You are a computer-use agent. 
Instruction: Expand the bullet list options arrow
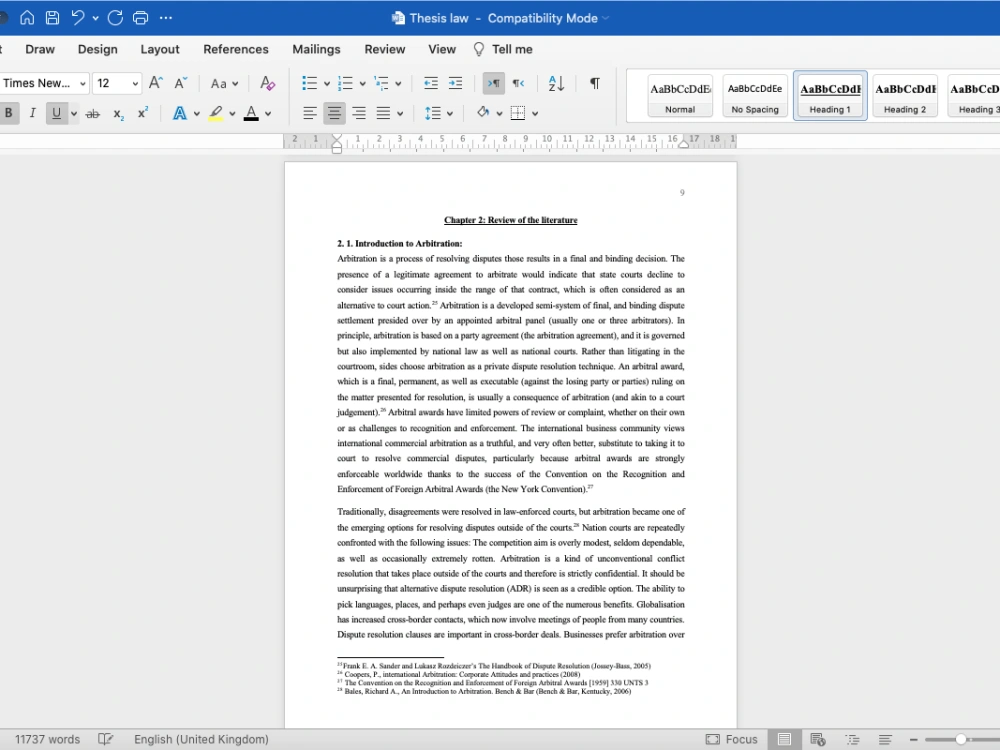327,84
